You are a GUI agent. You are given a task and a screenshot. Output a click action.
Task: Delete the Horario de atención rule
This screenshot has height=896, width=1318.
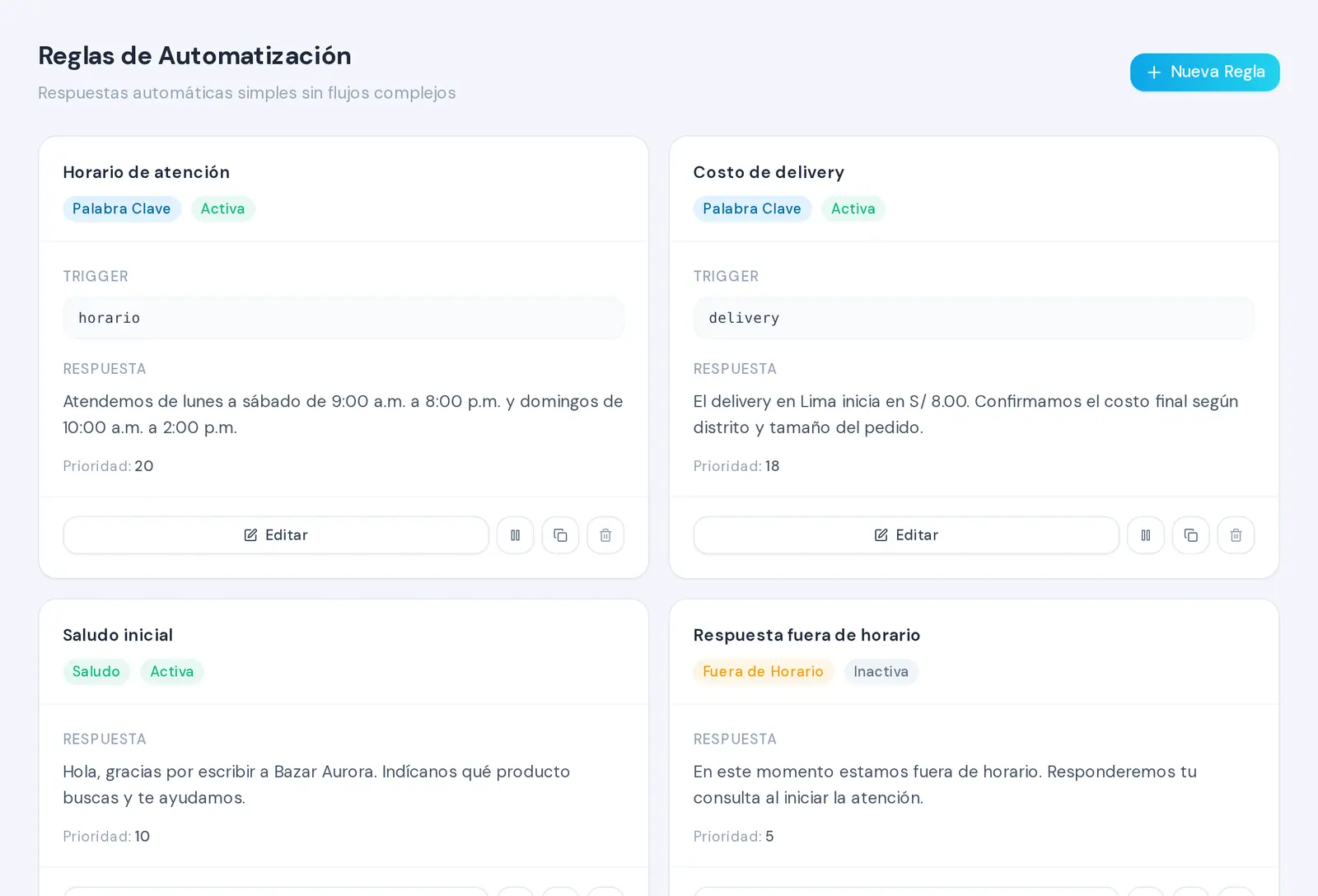(605, 535)
